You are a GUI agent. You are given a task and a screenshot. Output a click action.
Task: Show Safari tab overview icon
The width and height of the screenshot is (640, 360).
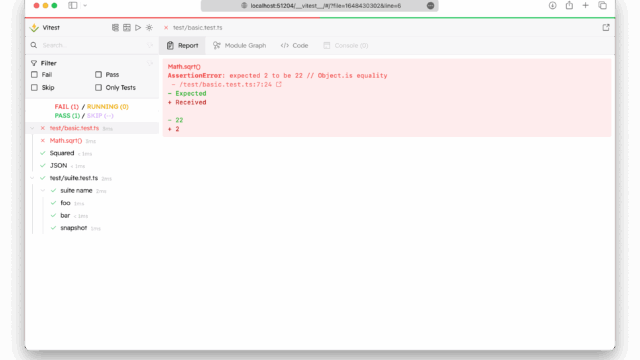point(602,6)
